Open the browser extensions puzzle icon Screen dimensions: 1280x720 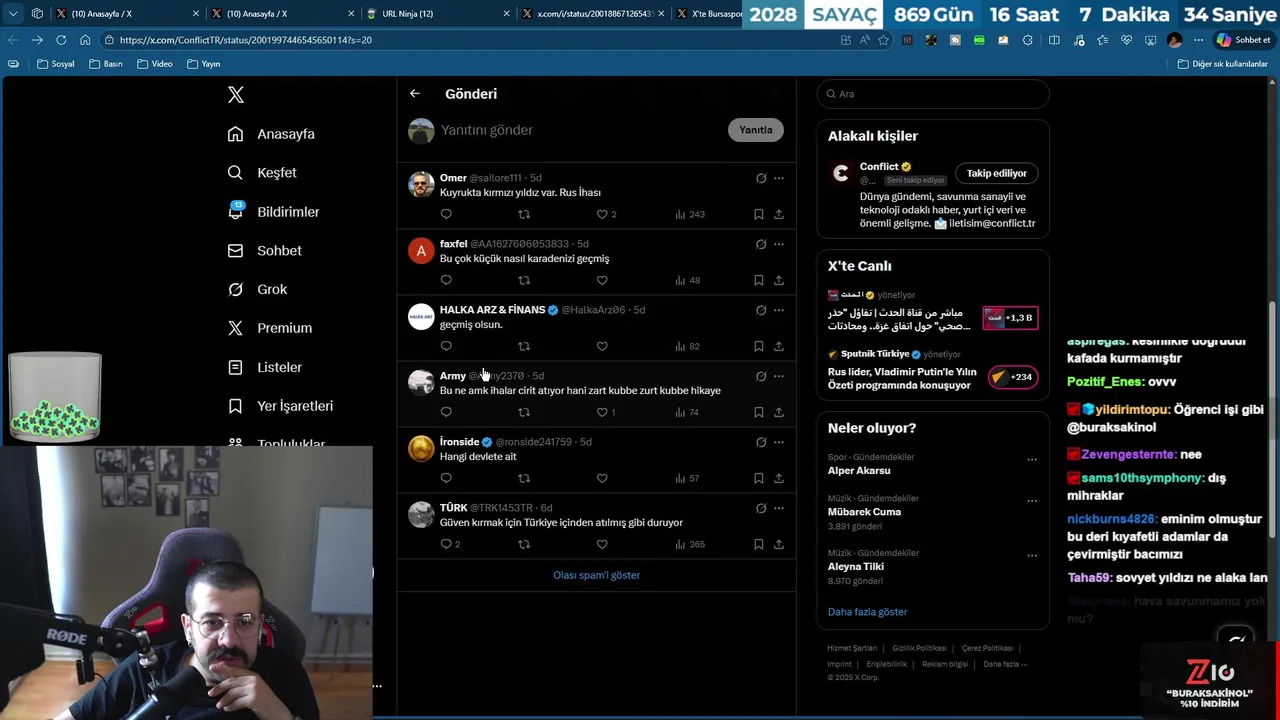point(1027,40)
